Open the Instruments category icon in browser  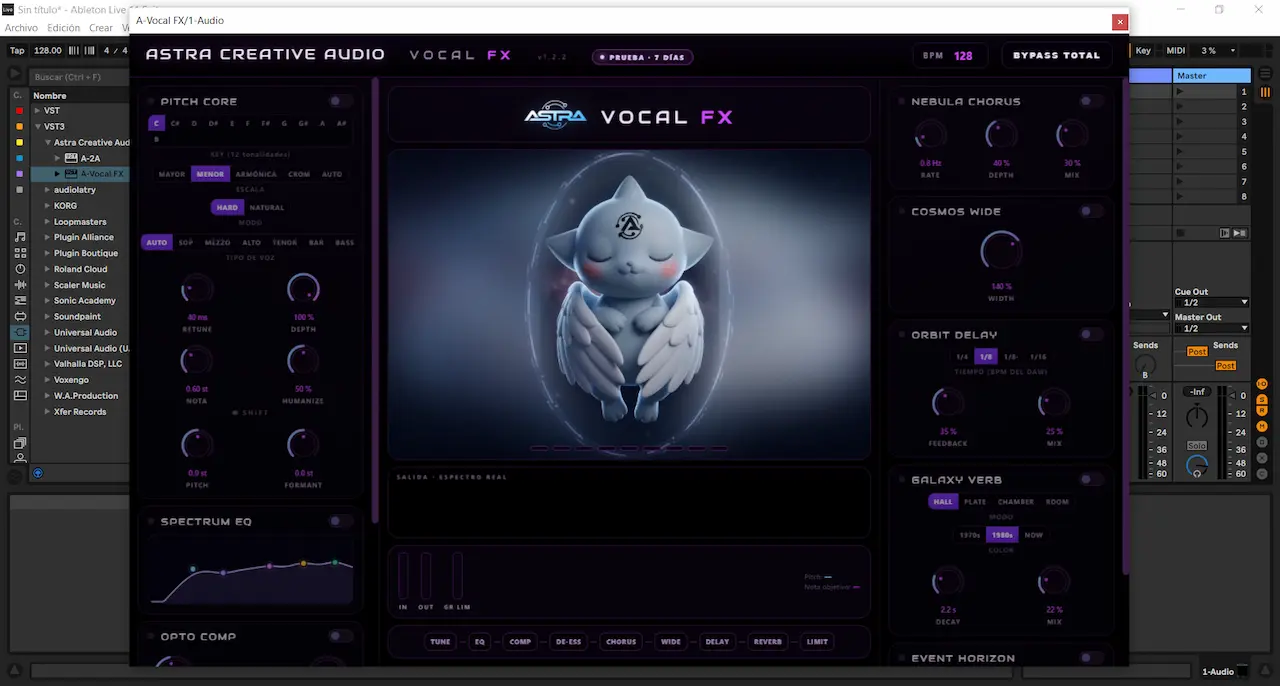tap(20, 269)
